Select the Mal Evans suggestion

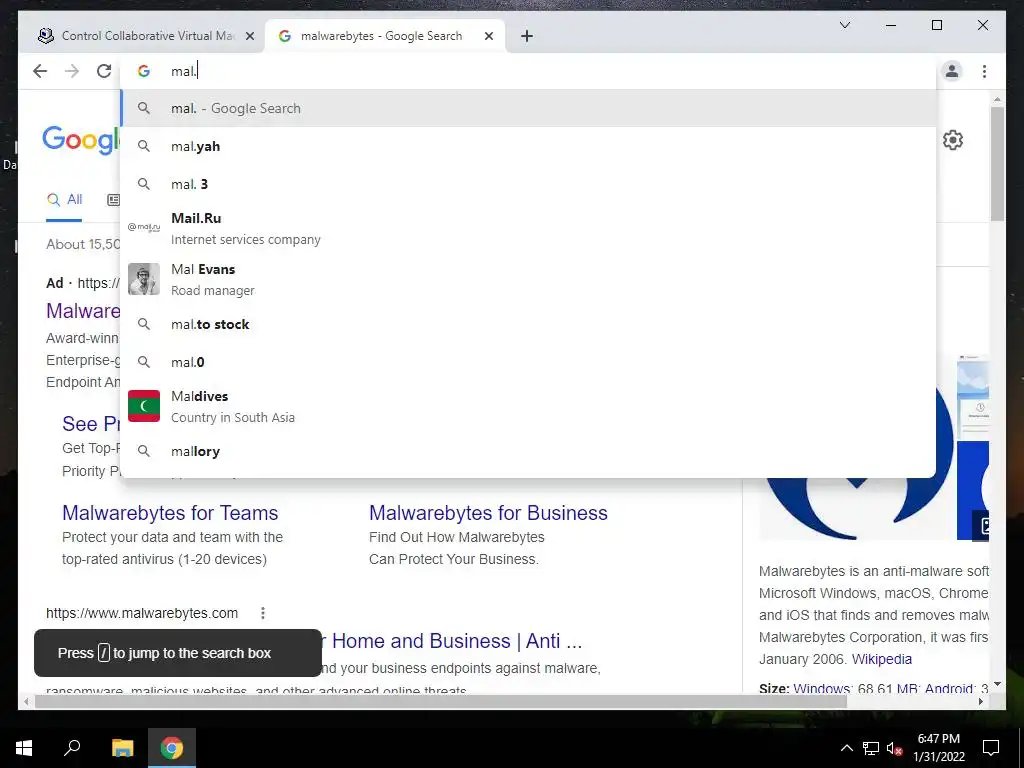click(x=529, y=280)
